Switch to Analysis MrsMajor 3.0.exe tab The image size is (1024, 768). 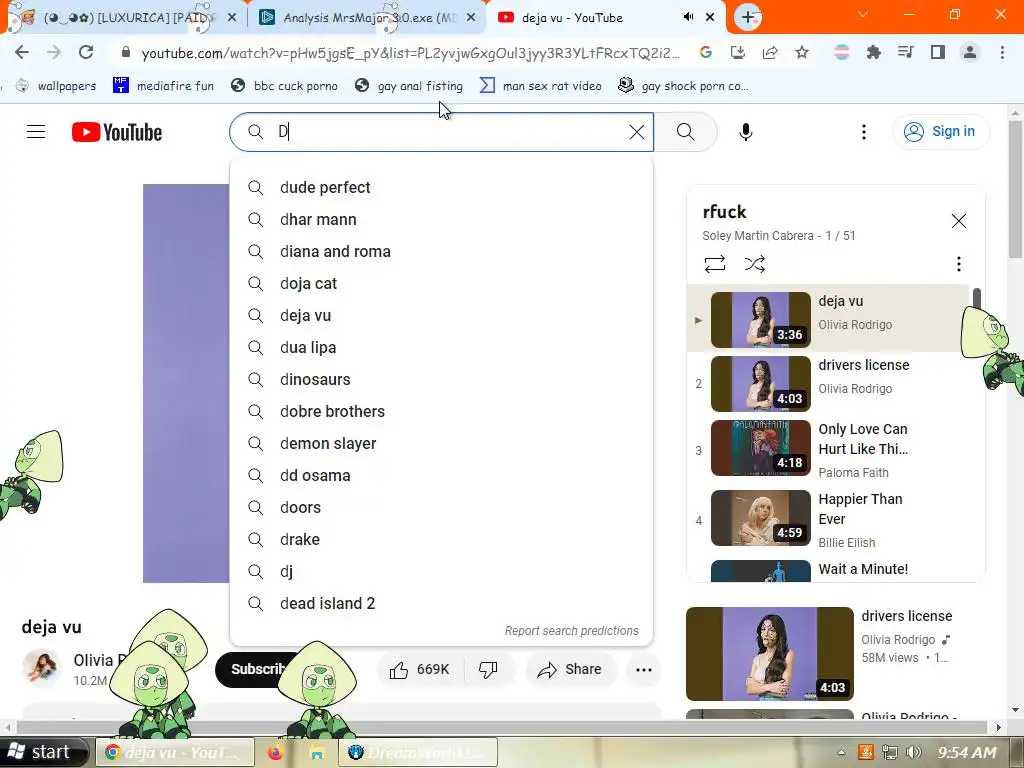(x=366, y=17)
